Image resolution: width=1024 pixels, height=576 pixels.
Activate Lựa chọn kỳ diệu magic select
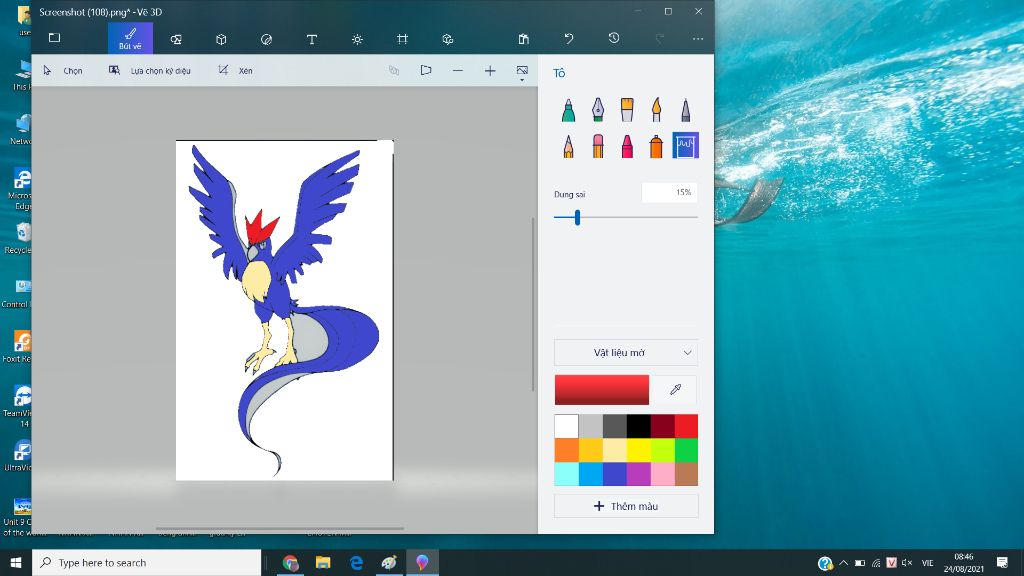[x=150, y=71]
